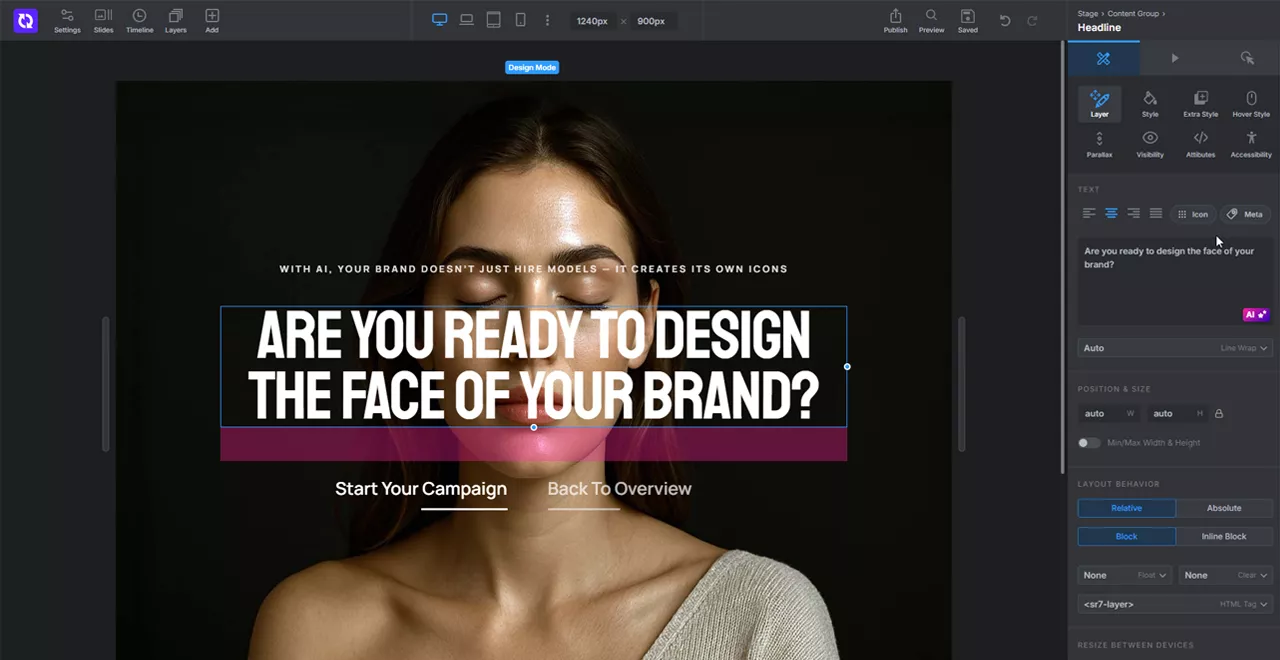Switch to Inline Block display
Image resolution: width=1280 pixels, height=660 pixels.
click(1223, 536)
